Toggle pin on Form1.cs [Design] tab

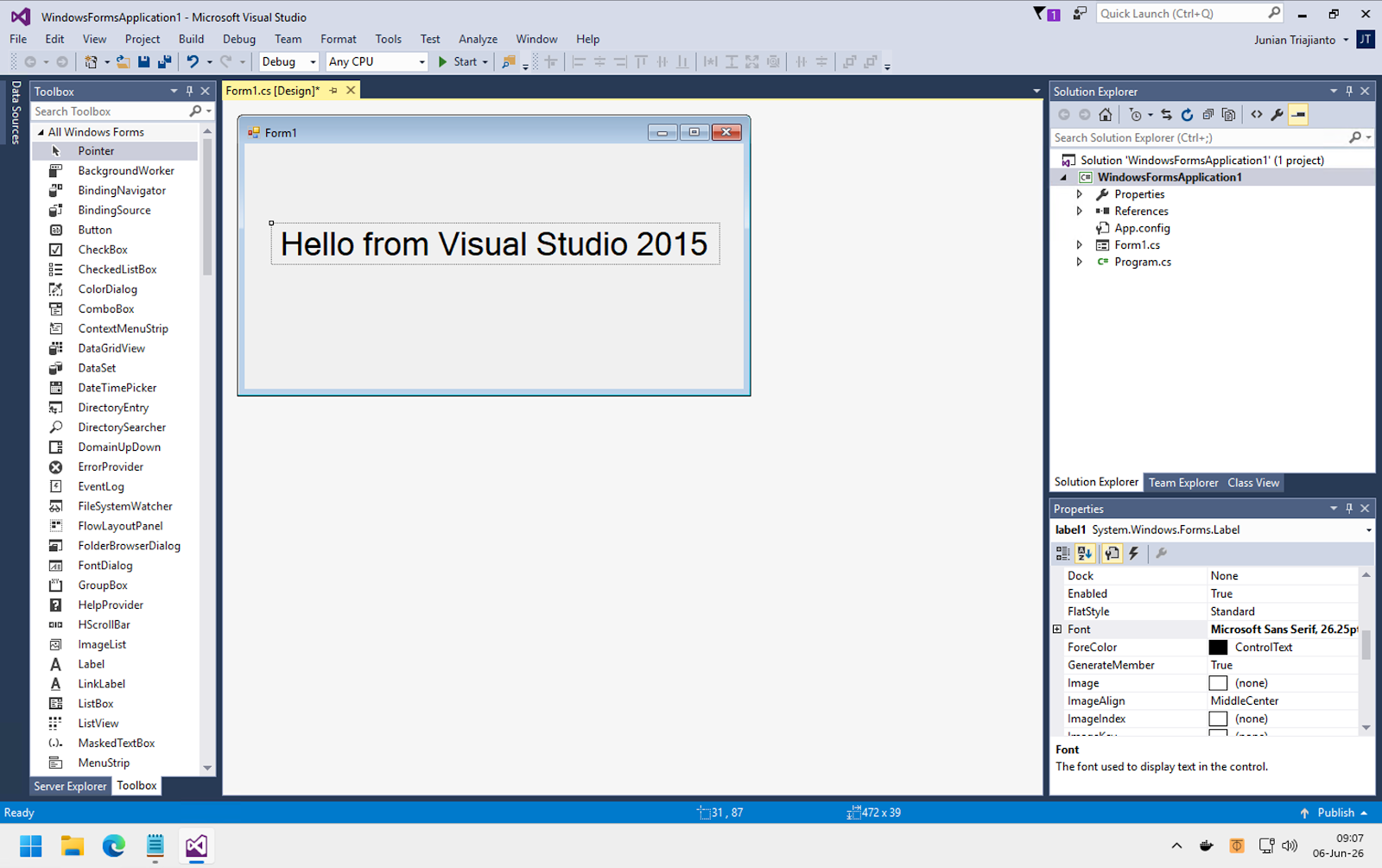(x=333, y=90)
